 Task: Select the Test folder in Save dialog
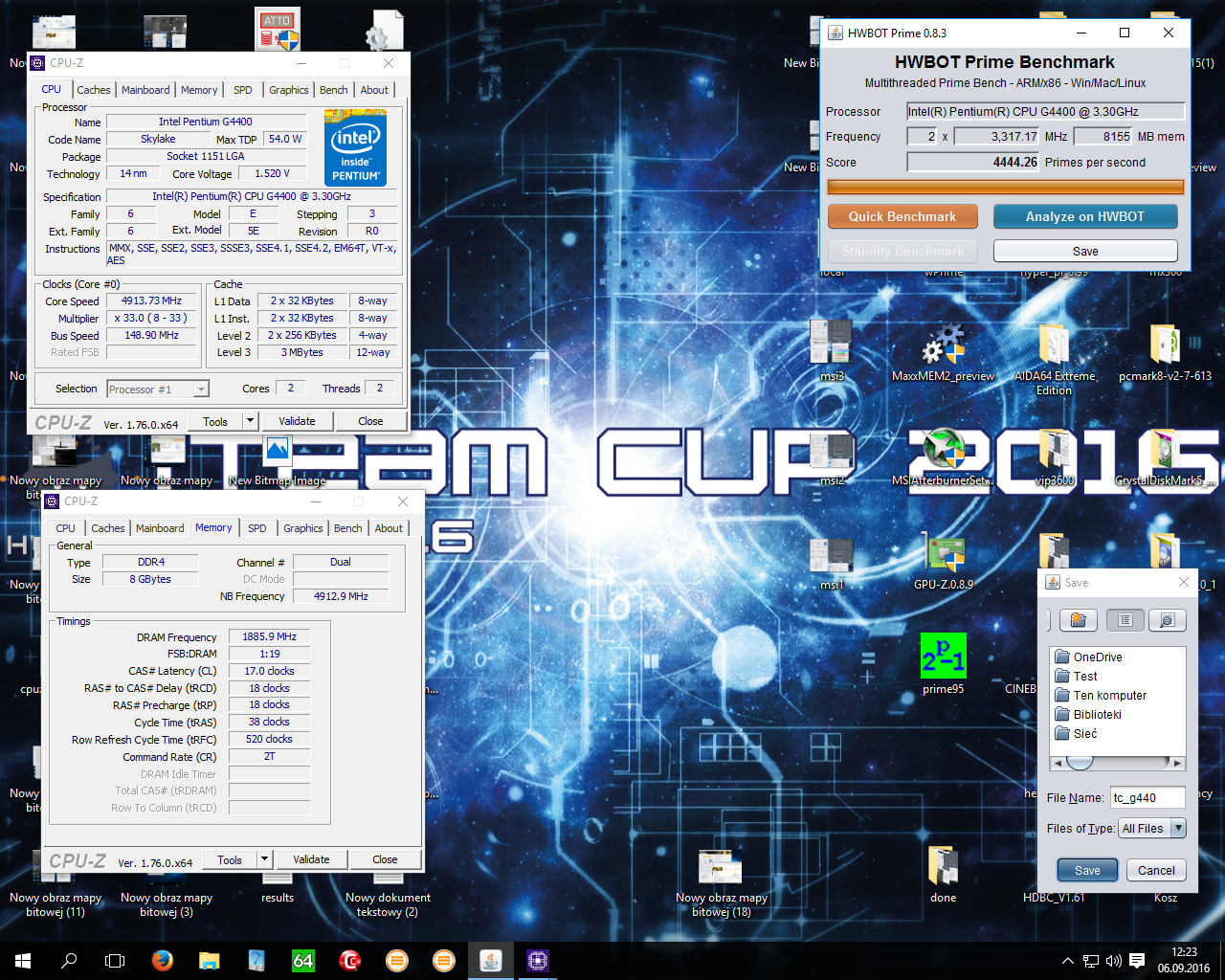(1076, 677)
